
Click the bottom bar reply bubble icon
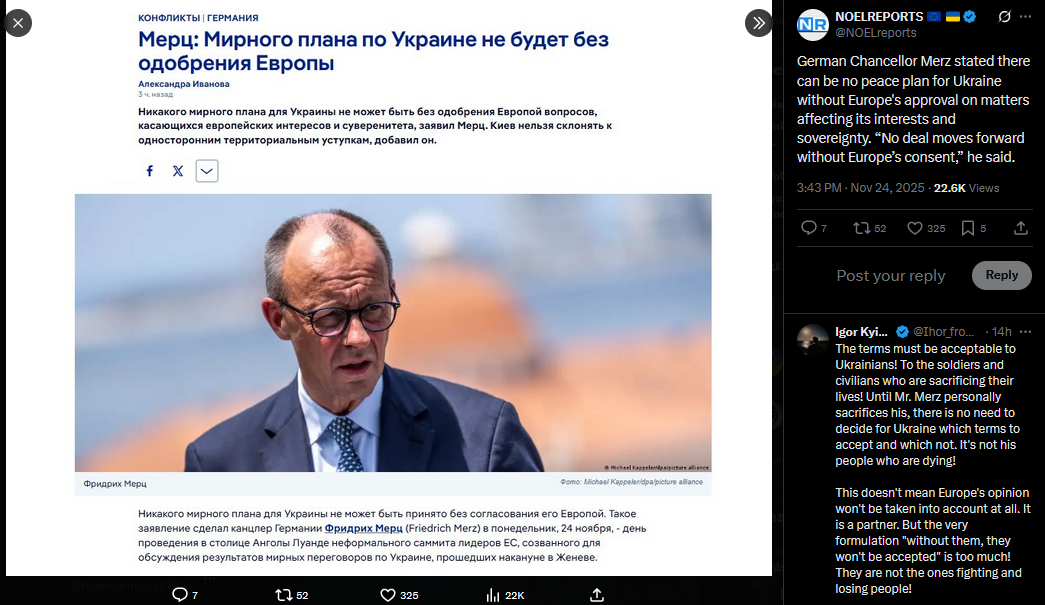coord(180,595)
